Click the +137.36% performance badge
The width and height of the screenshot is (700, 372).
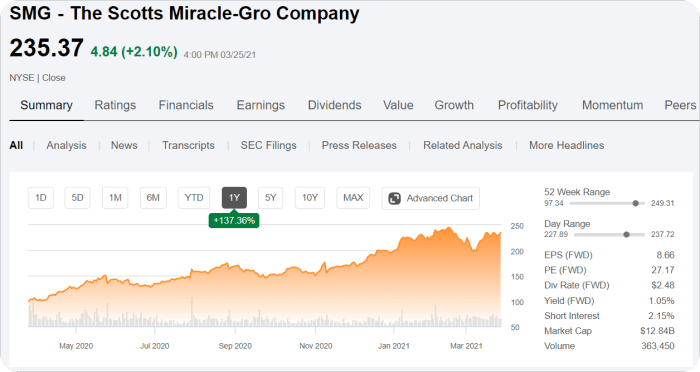coord(234,221)
